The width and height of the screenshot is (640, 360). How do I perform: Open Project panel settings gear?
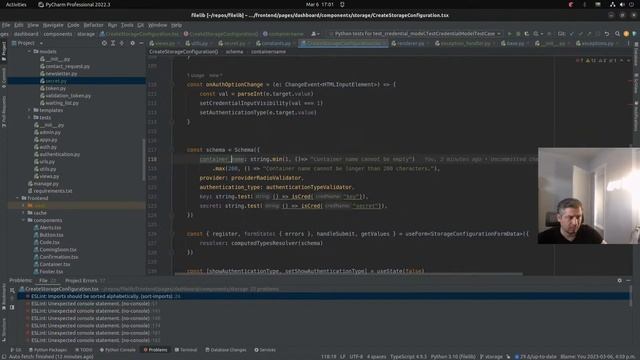coord(132,43)
